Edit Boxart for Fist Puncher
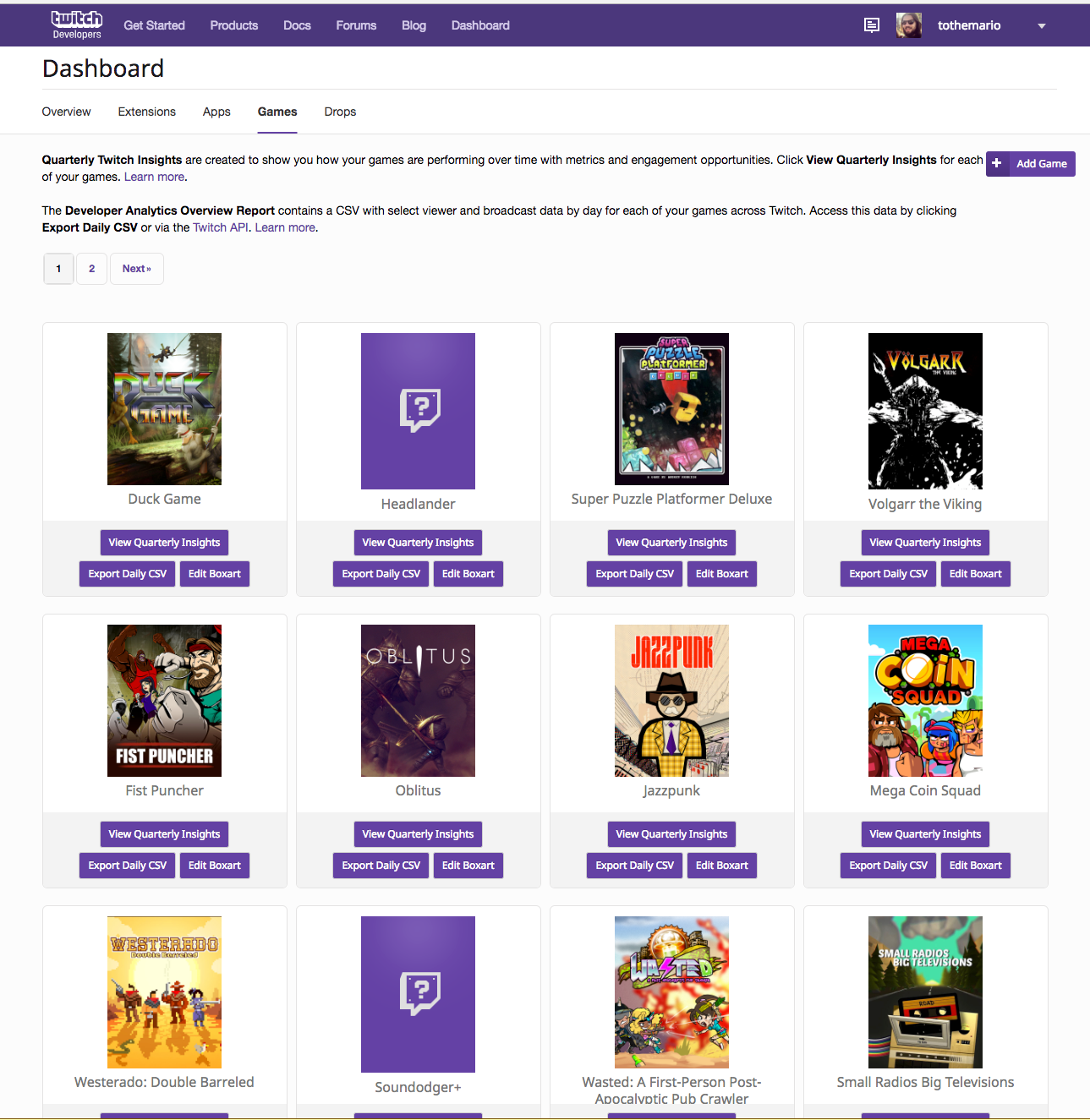Screen dimensions: 1090x1120 [214, 866]
